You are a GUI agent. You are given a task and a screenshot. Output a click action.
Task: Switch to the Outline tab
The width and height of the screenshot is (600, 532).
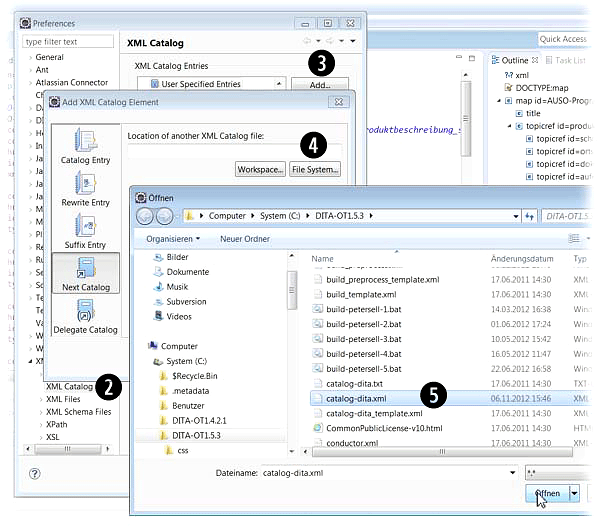point(515,60)
